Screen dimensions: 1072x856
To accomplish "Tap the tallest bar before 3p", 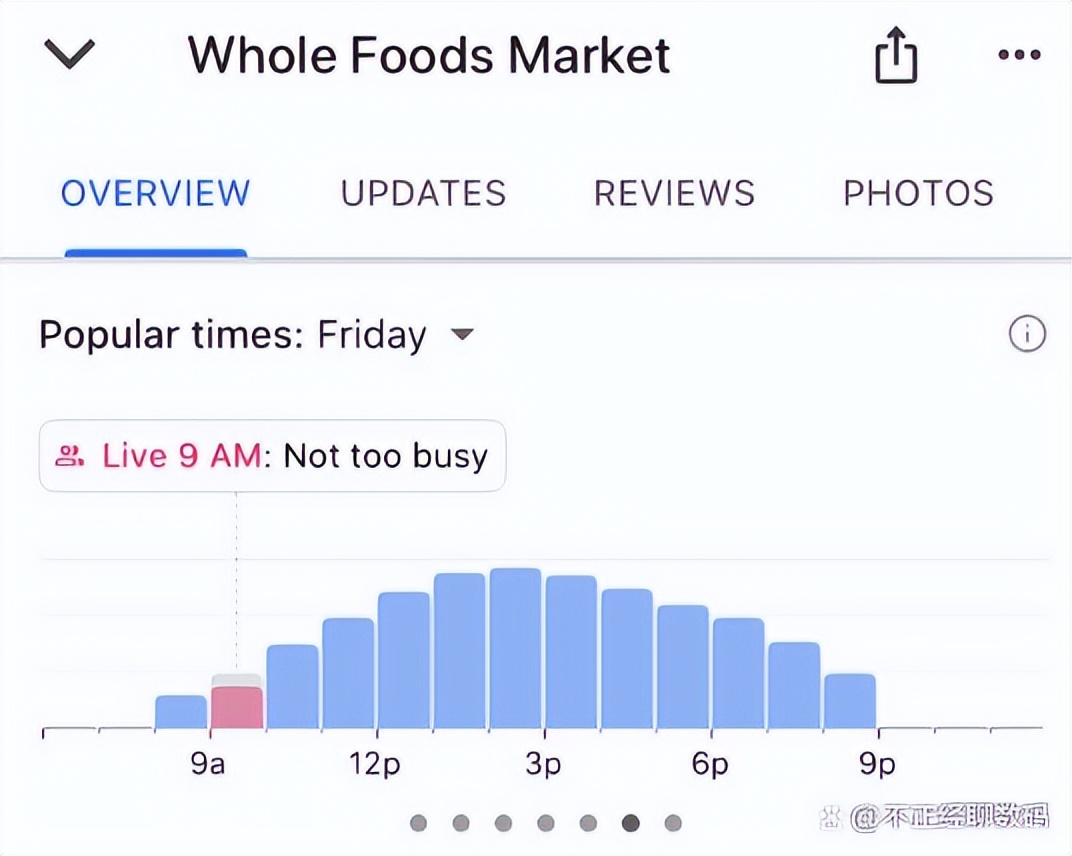I will 515,649.
